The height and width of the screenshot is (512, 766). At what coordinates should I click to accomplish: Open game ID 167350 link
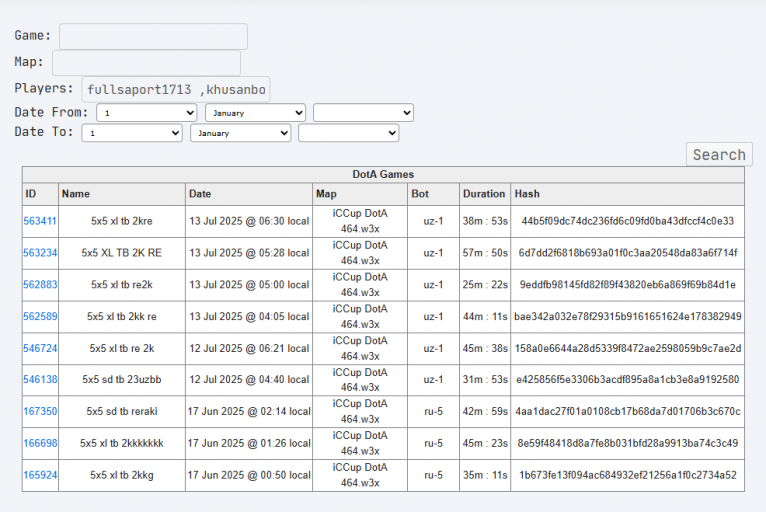40,411
